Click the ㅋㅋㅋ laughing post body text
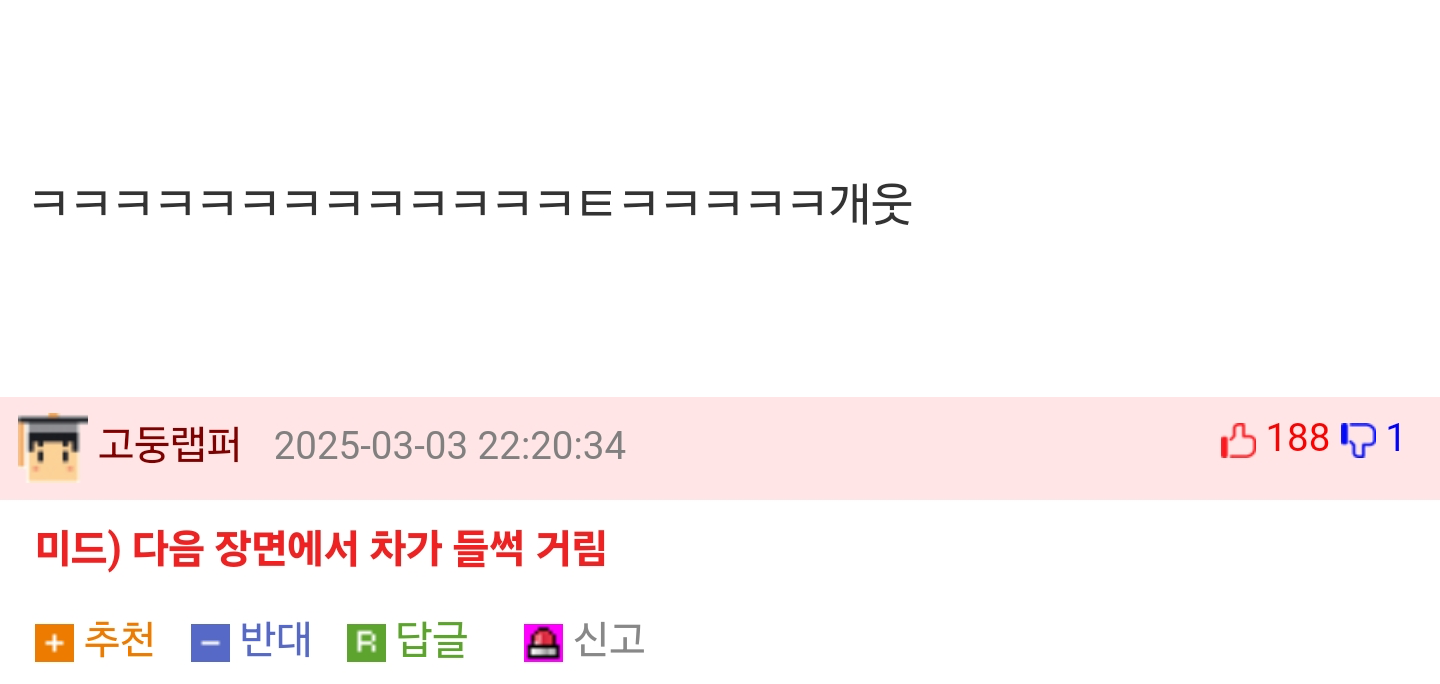This screenshot has height=684, width=1440. (471, 203)
